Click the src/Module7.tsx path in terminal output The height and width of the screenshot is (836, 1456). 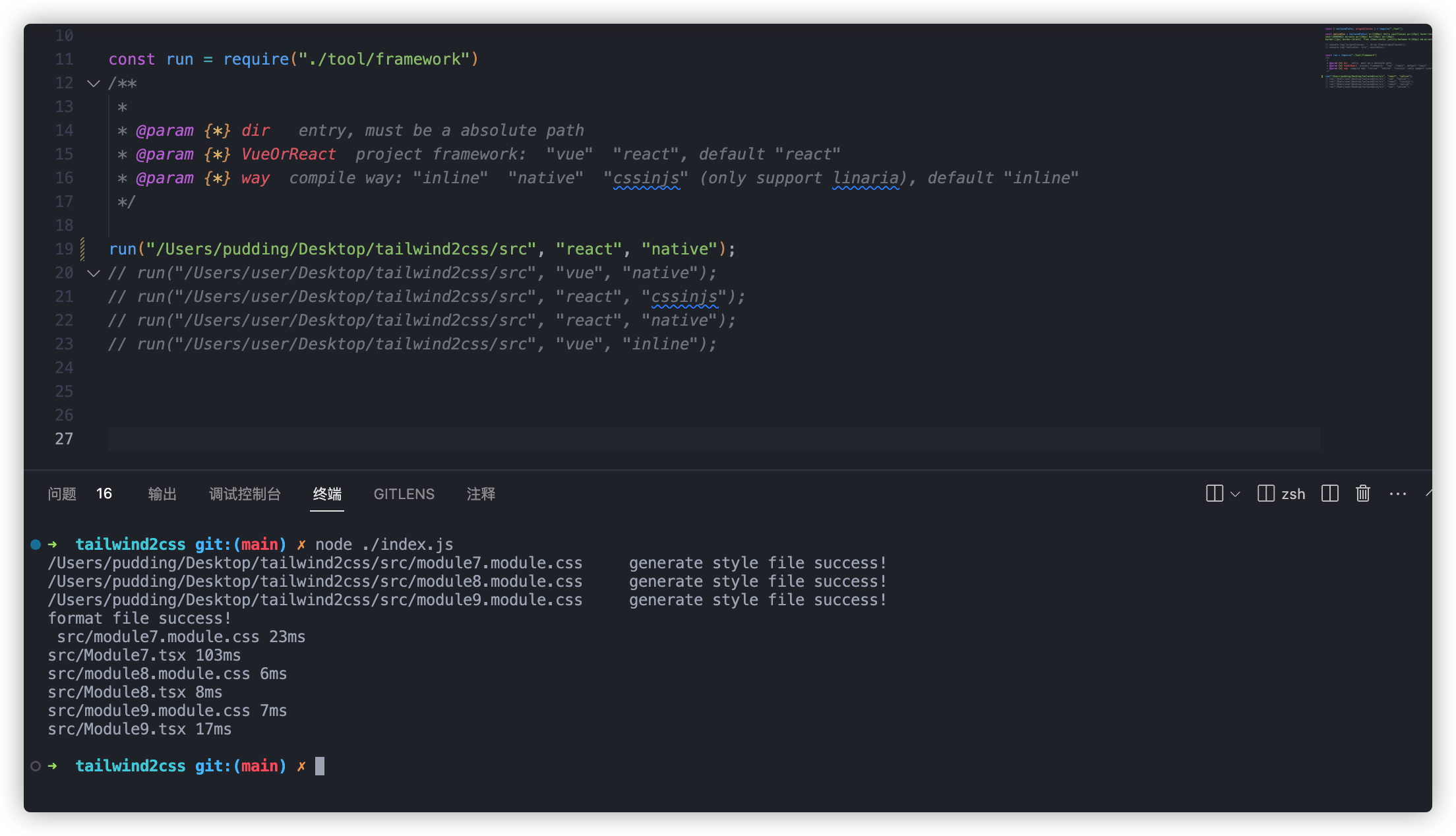(116, 655)
